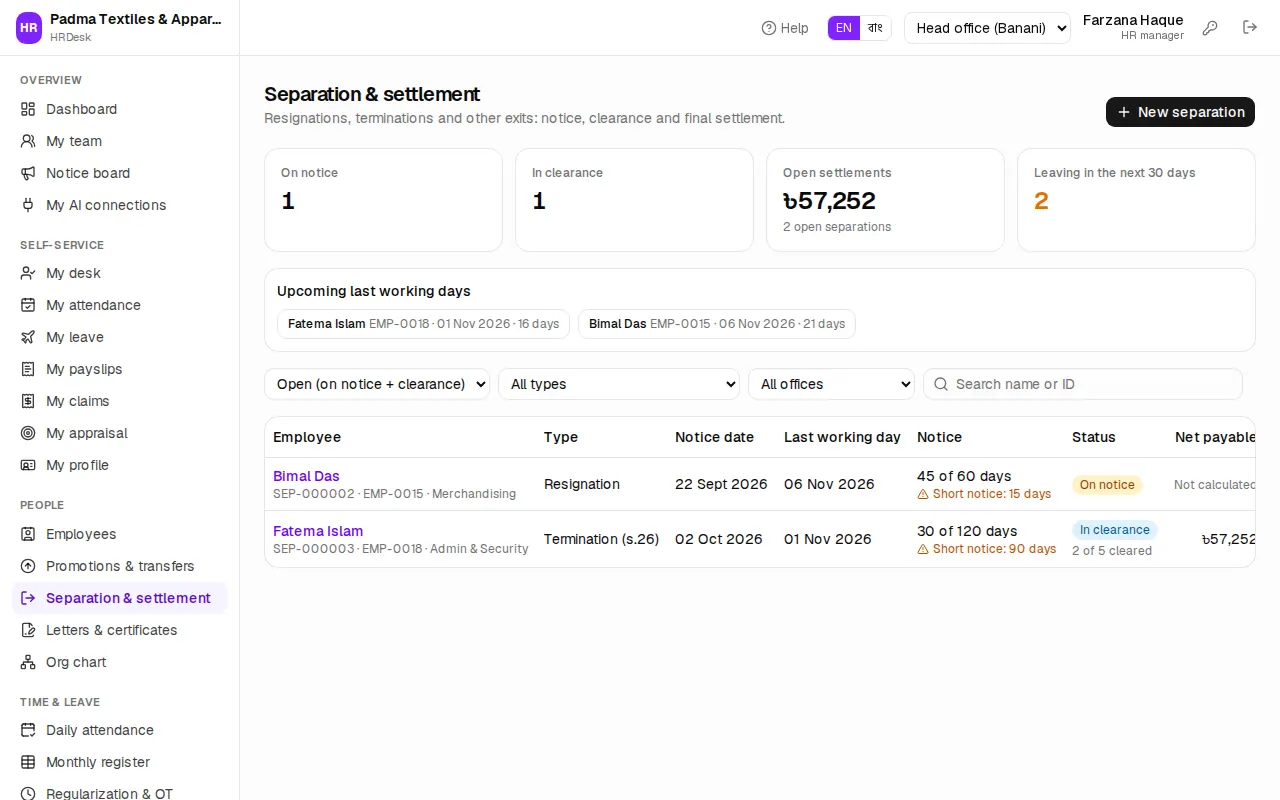Image resolution: width=1280 pixels, height=800 pixels.
Task: Open My AI connections
Action: click(x=120, y=205)
